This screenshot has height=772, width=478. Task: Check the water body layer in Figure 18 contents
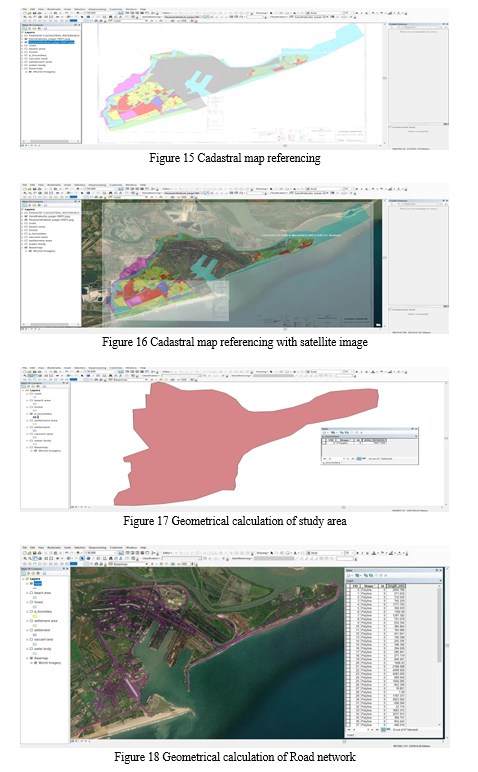point(31,649)
